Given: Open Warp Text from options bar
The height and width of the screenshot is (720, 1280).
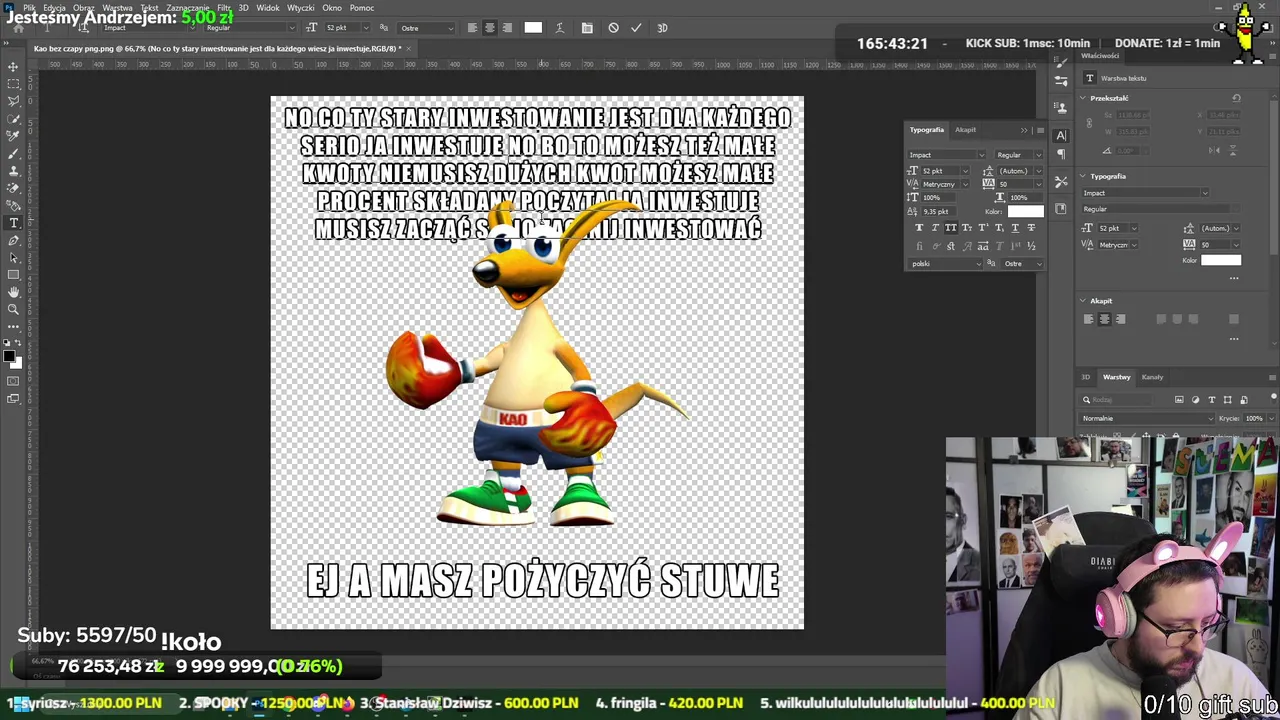Looking at the screenshot, I should (559, 28).
